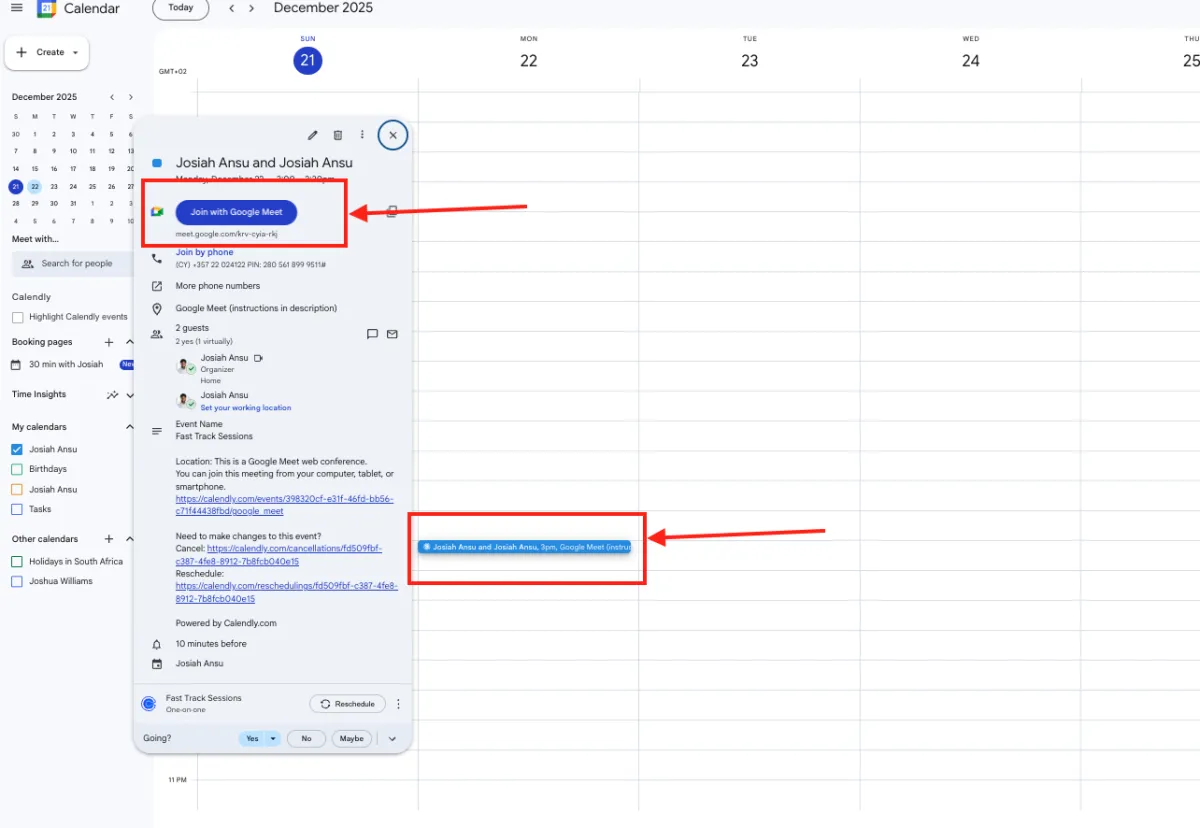Collapse the My calendars section
The image size is (1200, 828).
pyautogui.click(x=129, y=427)
